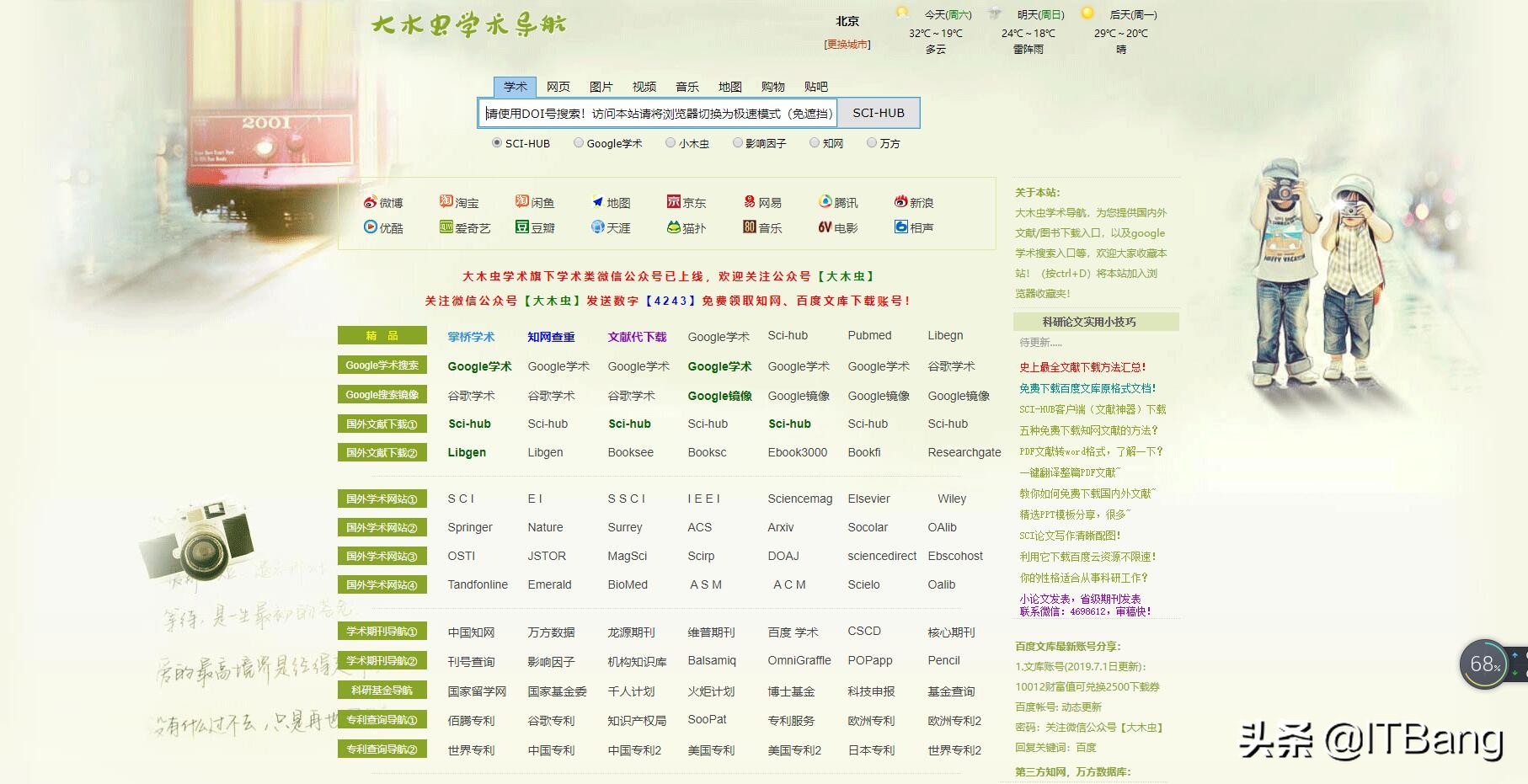Open the 万方数据 link
Image resolution: width=1528 pixels, height=784 pixels.
(x=552, y=632)
